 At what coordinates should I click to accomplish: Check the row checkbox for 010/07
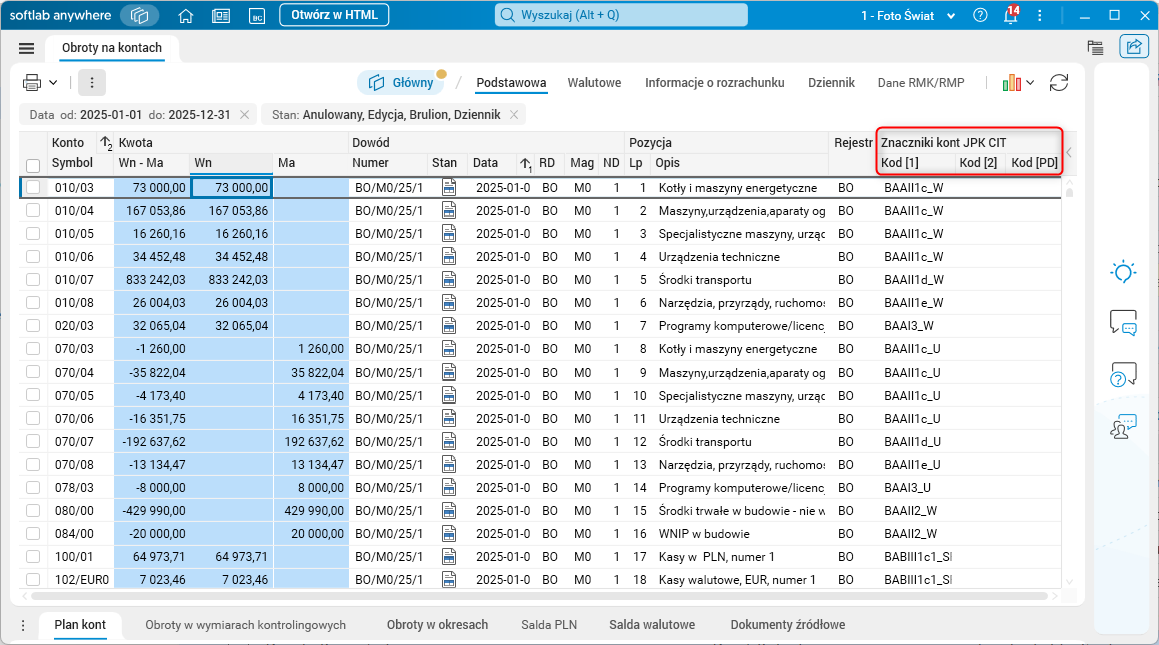click(x=33, y=280)
